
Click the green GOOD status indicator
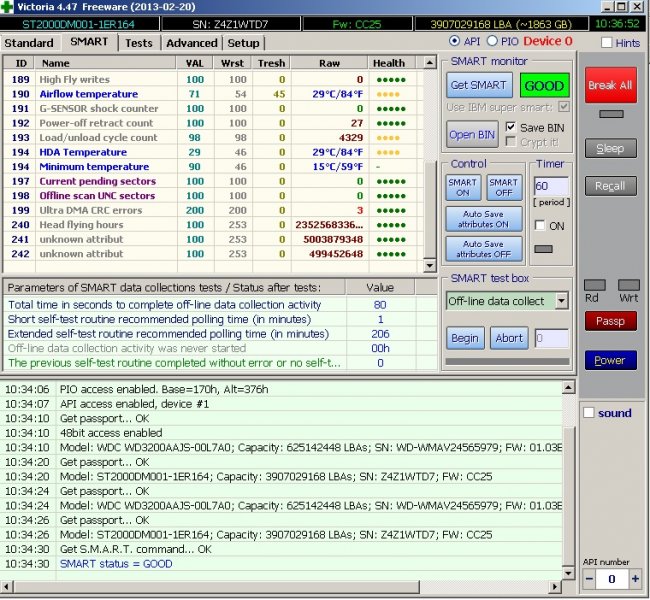pos(544,86)
